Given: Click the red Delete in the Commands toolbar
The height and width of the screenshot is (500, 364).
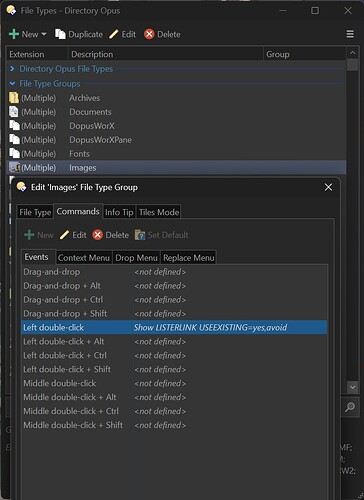Looking at the screenshot, I should coord(111,235).
